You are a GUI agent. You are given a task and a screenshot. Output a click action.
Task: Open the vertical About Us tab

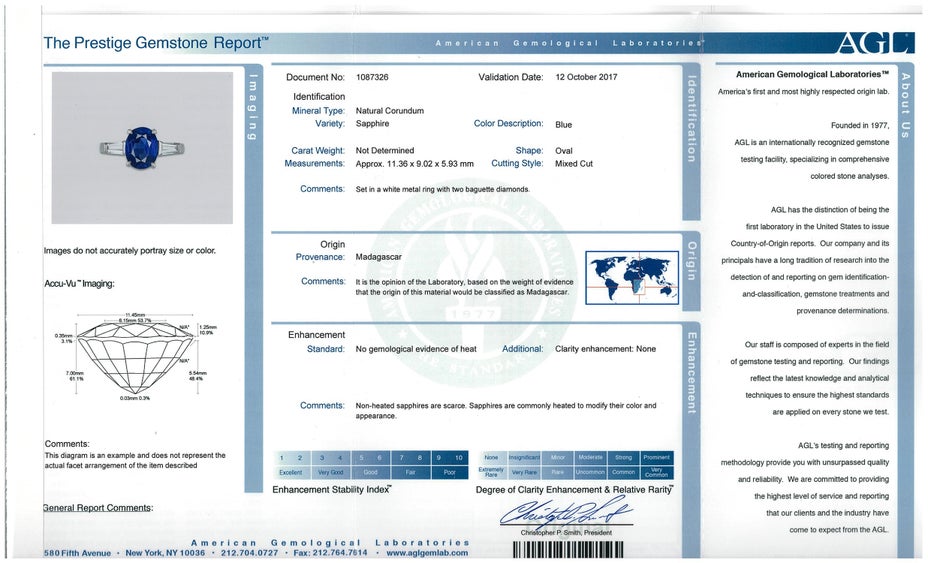[905, 105]
